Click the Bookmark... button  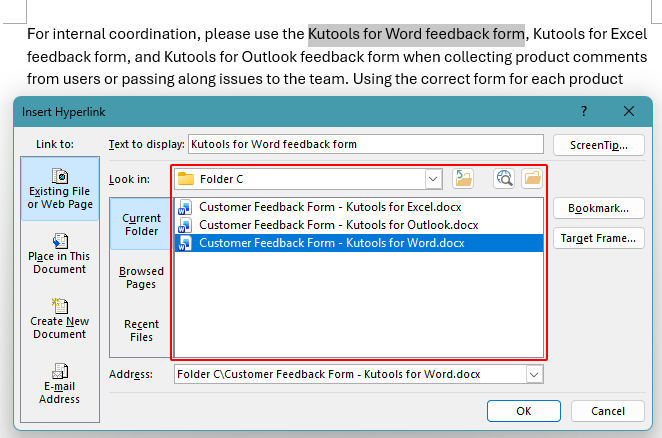tap(599, 208)
